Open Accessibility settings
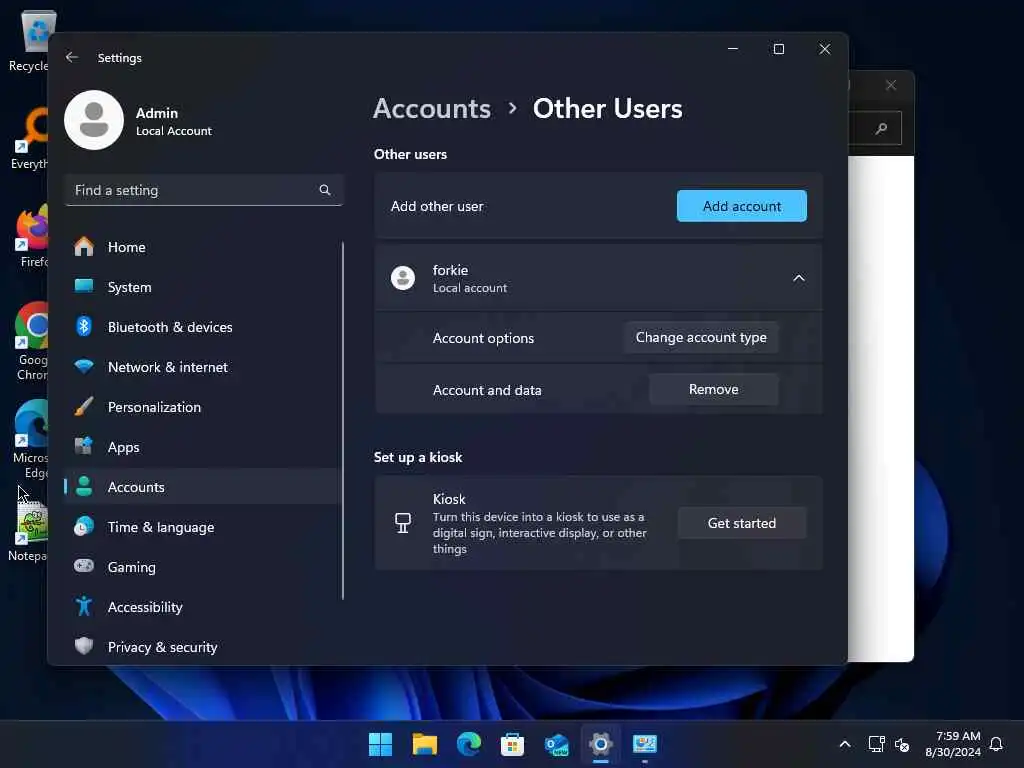Screen dimensions: 1024x768 click(x=202, y=607)
